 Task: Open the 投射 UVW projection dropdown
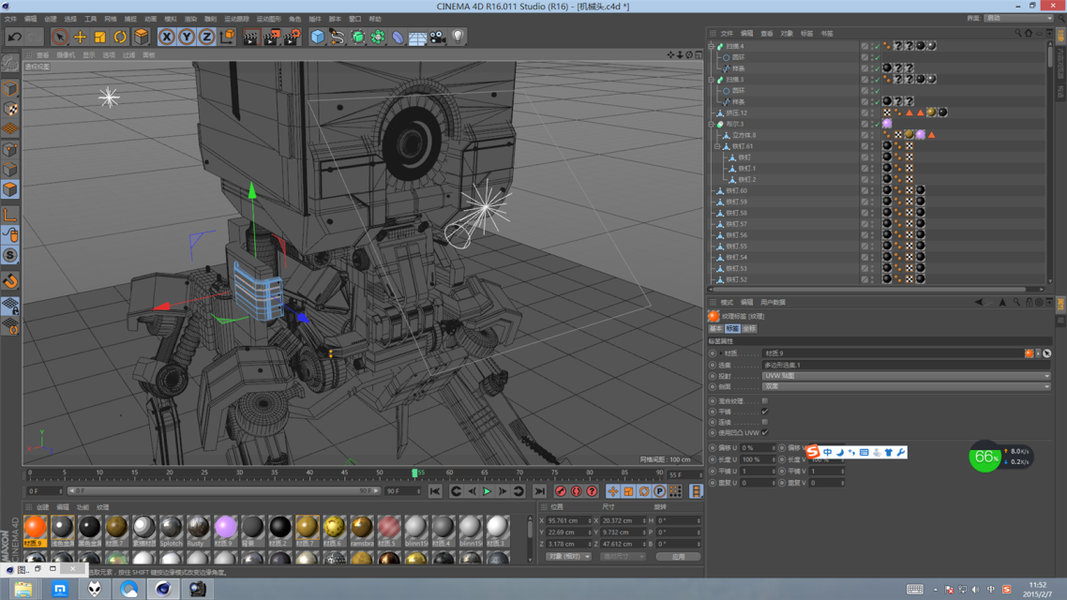pyautogui.click(x=906, y=376)
